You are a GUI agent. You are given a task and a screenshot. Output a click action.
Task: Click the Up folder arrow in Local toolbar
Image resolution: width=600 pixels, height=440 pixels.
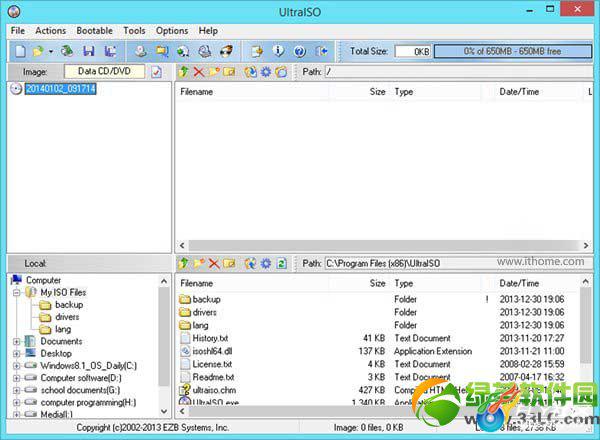tap(183, 263)
